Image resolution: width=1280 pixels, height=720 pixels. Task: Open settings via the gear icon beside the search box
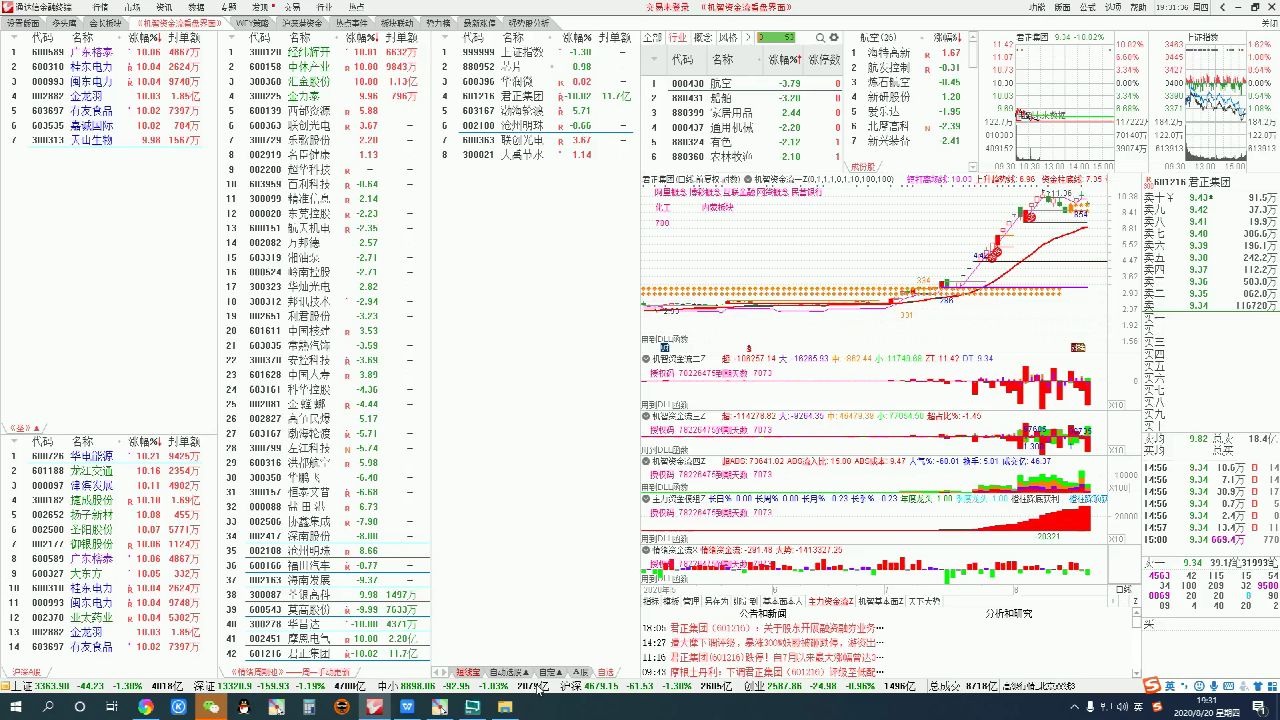[834, 37]
